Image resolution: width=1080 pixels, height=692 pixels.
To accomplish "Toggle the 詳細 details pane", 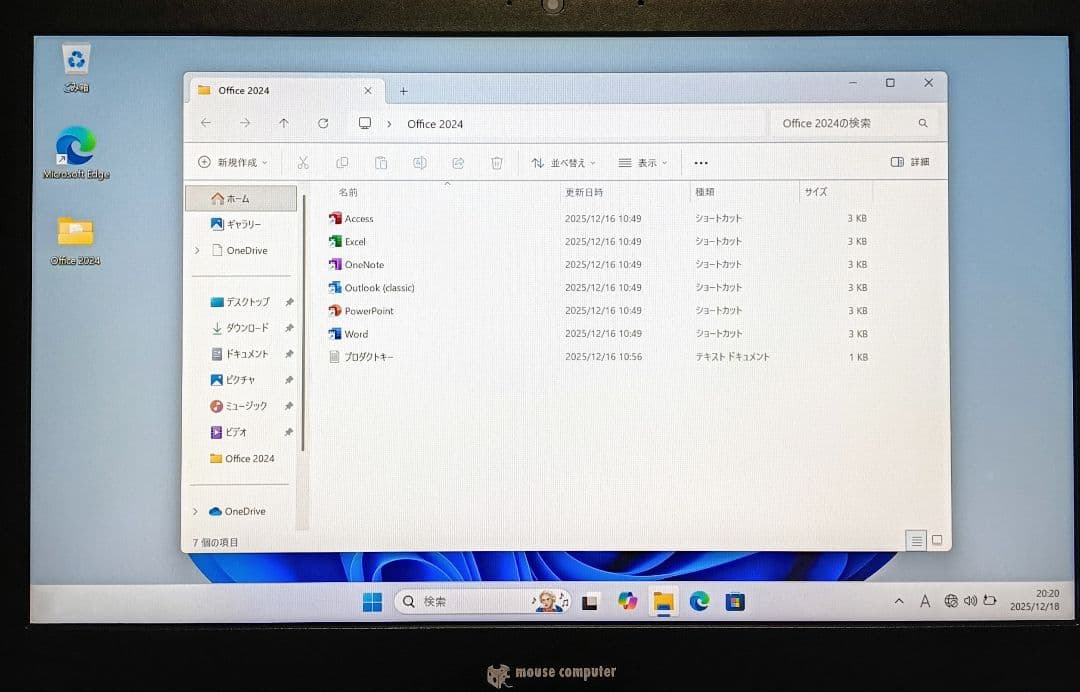I will tap(910, 162).
